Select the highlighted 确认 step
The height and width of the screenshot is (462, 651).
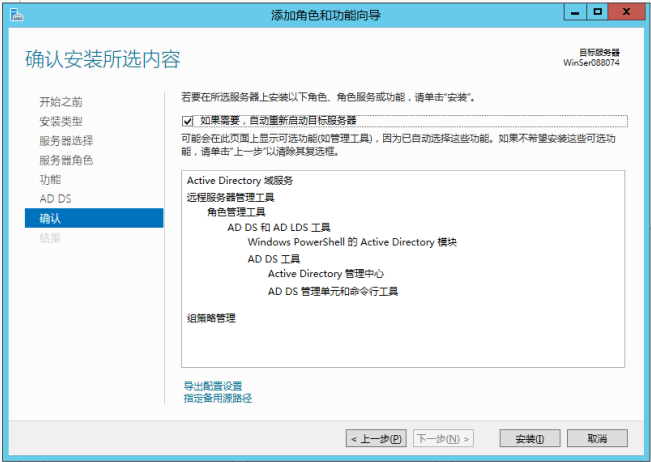(x=94, y=218)
